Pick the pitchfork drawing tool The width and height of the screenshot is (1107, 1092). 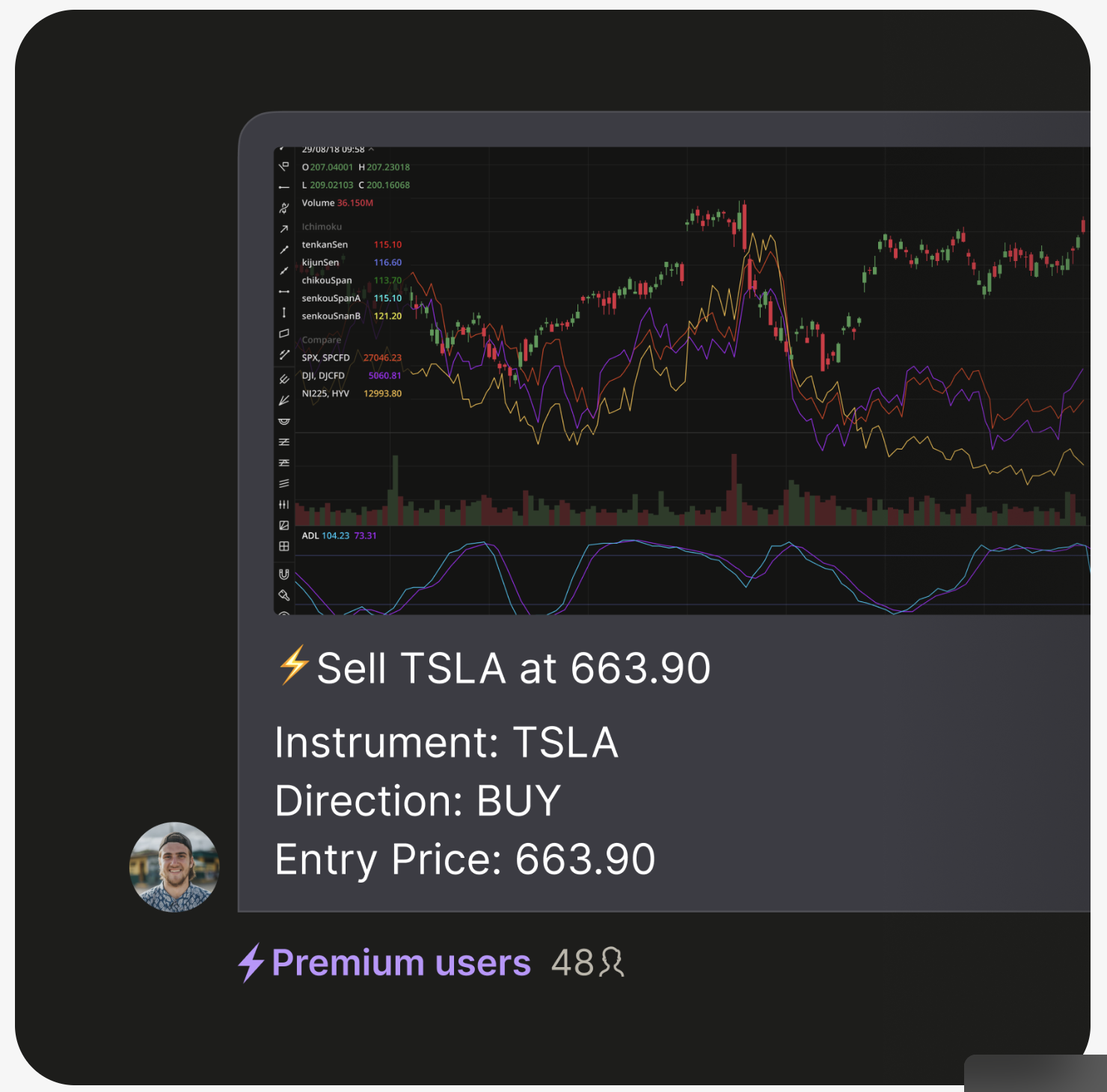(284, 379)
